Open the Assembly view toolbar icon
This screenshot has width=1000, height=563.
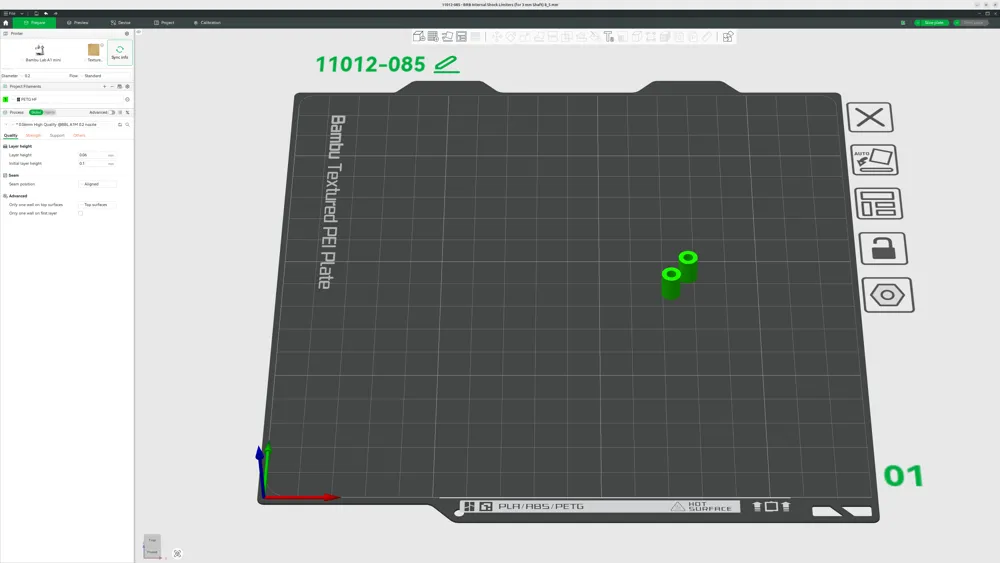(728, 37)
